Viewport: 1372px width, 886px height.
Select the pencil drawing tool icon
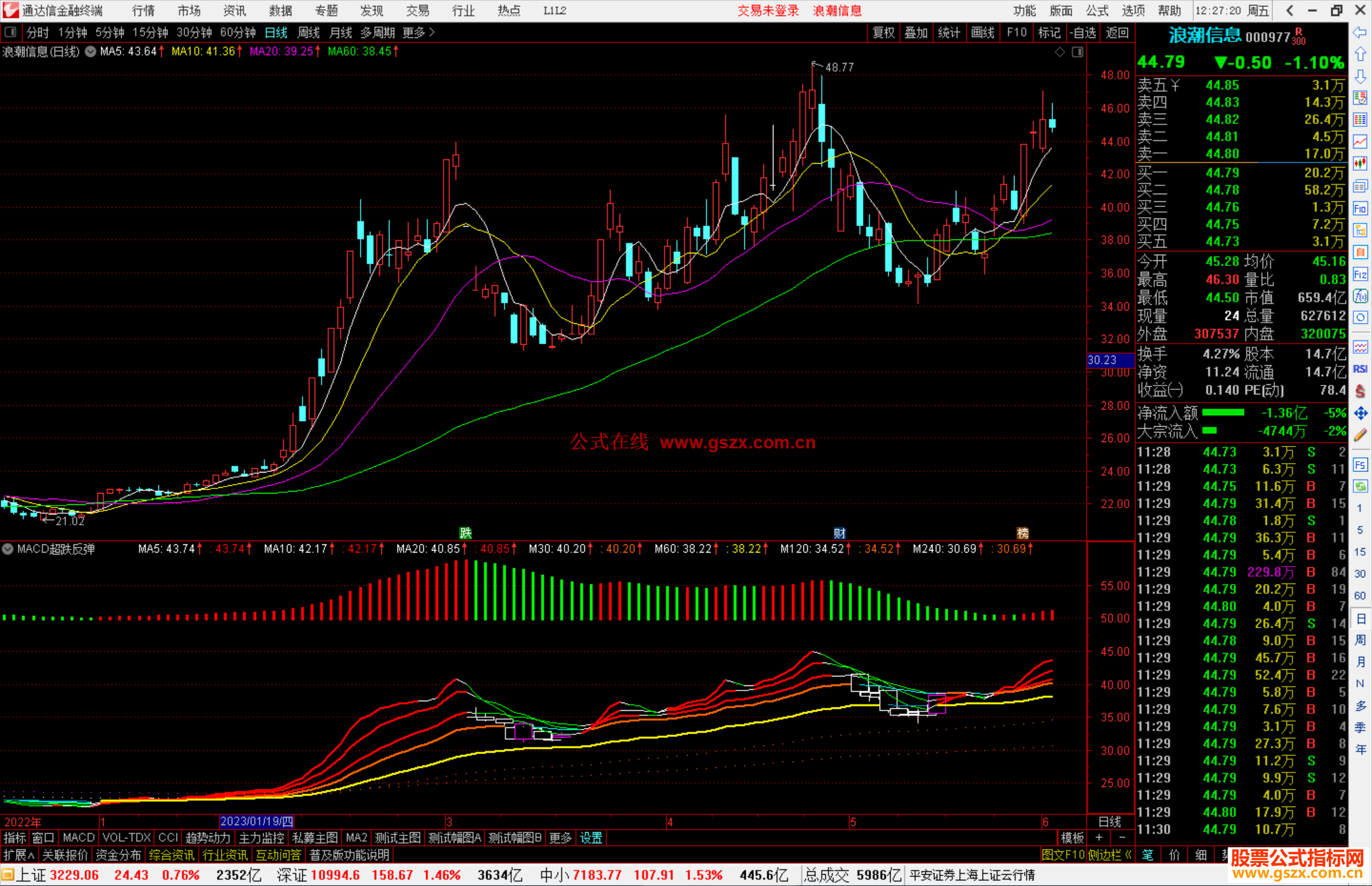[1360, 435]
